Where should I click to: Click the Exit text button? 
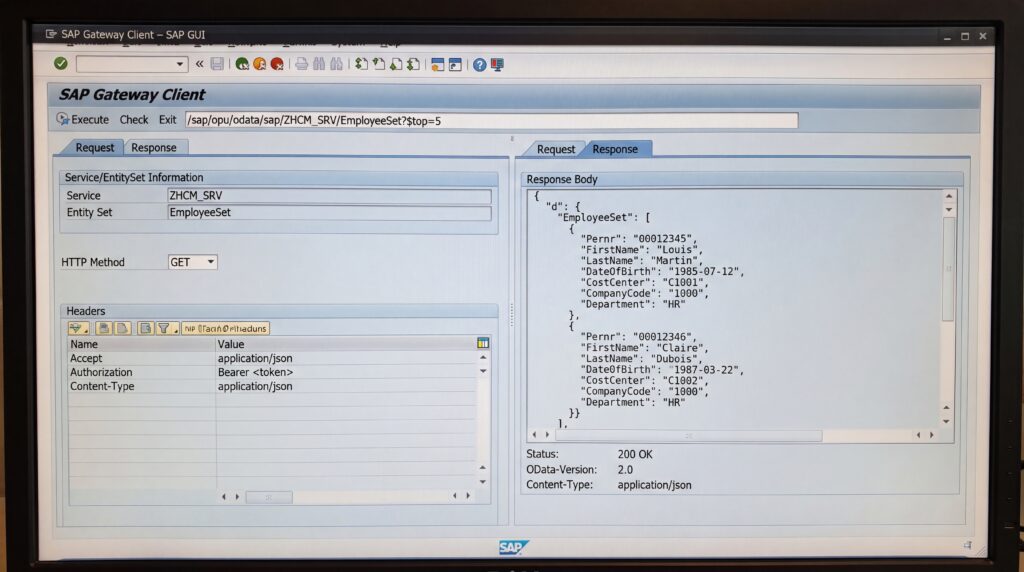[x=167, y=119]
